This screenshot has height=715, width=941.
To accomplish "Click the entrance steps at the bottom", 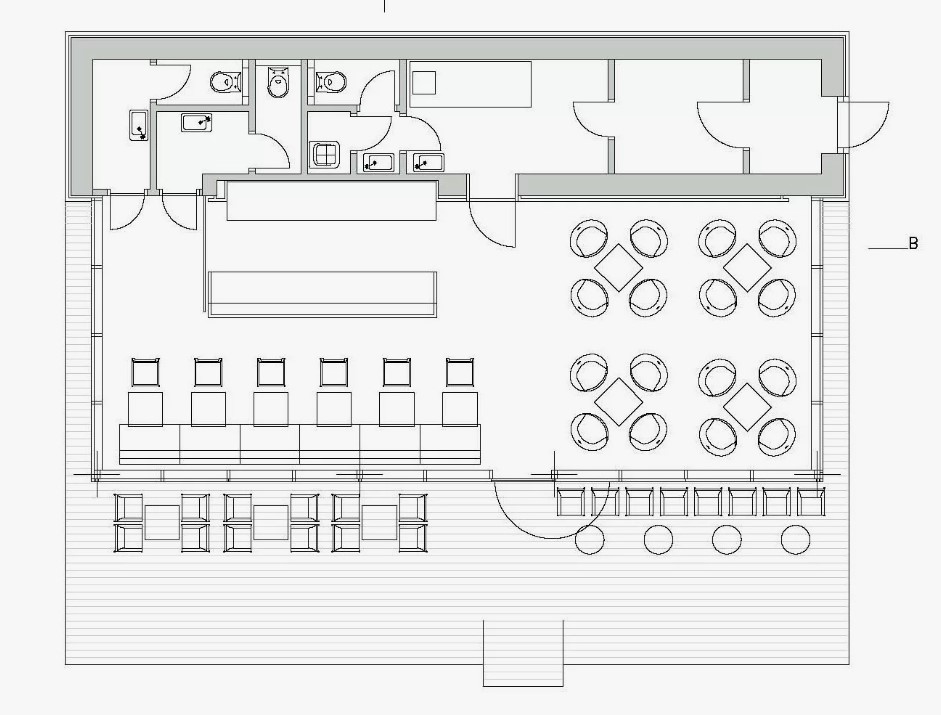I will pos(523,652).
